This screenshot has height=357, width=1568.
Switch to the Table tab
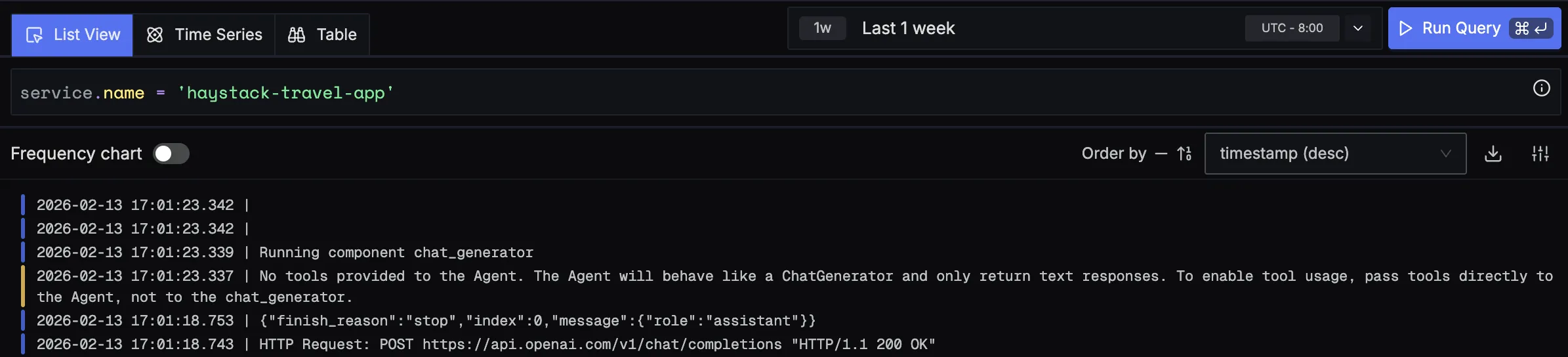(x=322, y=35)
